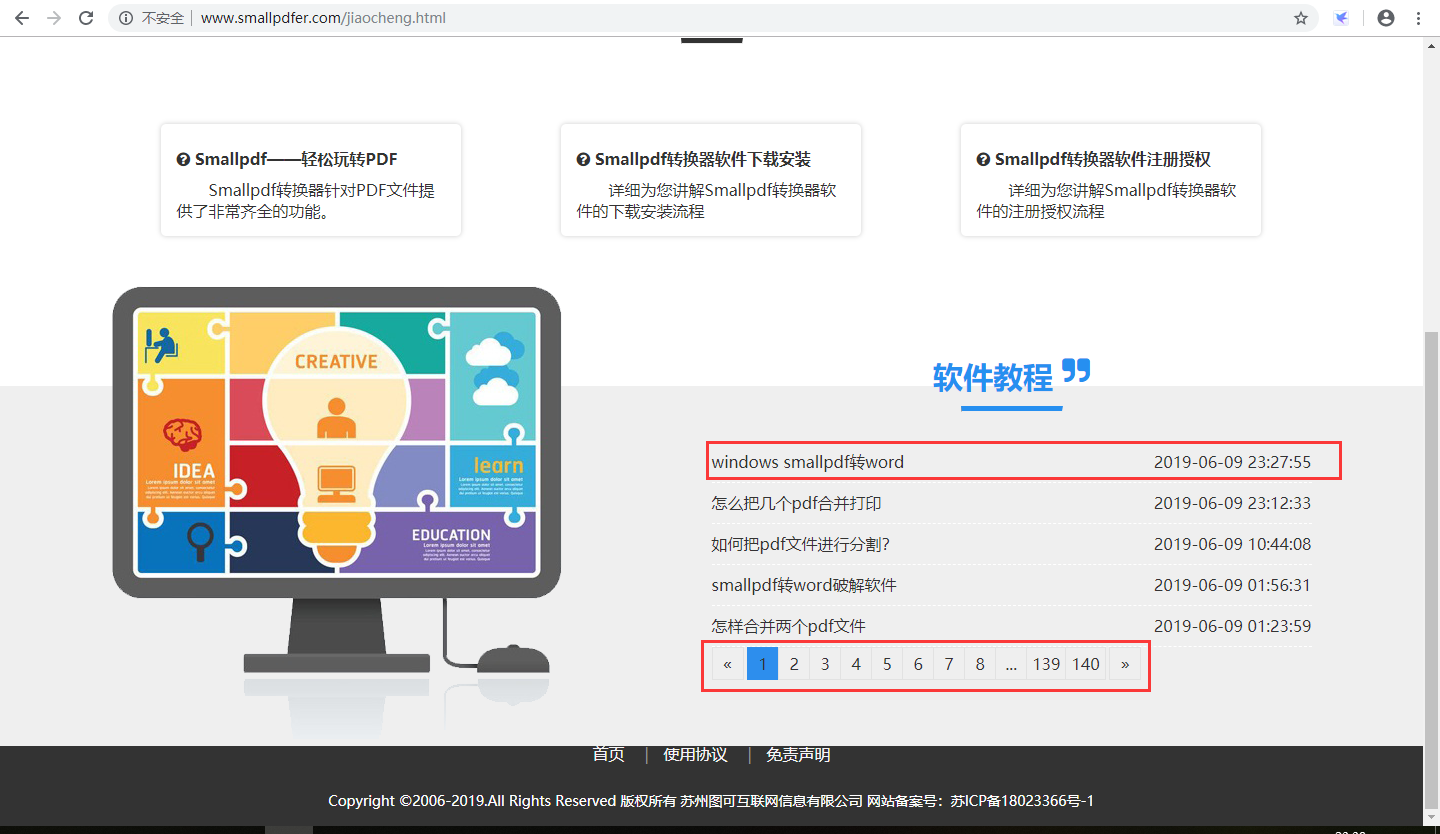Viewport: 1440px width, 834px height.
Task: Click the site security info icon
Action: [x=126, y=18]
